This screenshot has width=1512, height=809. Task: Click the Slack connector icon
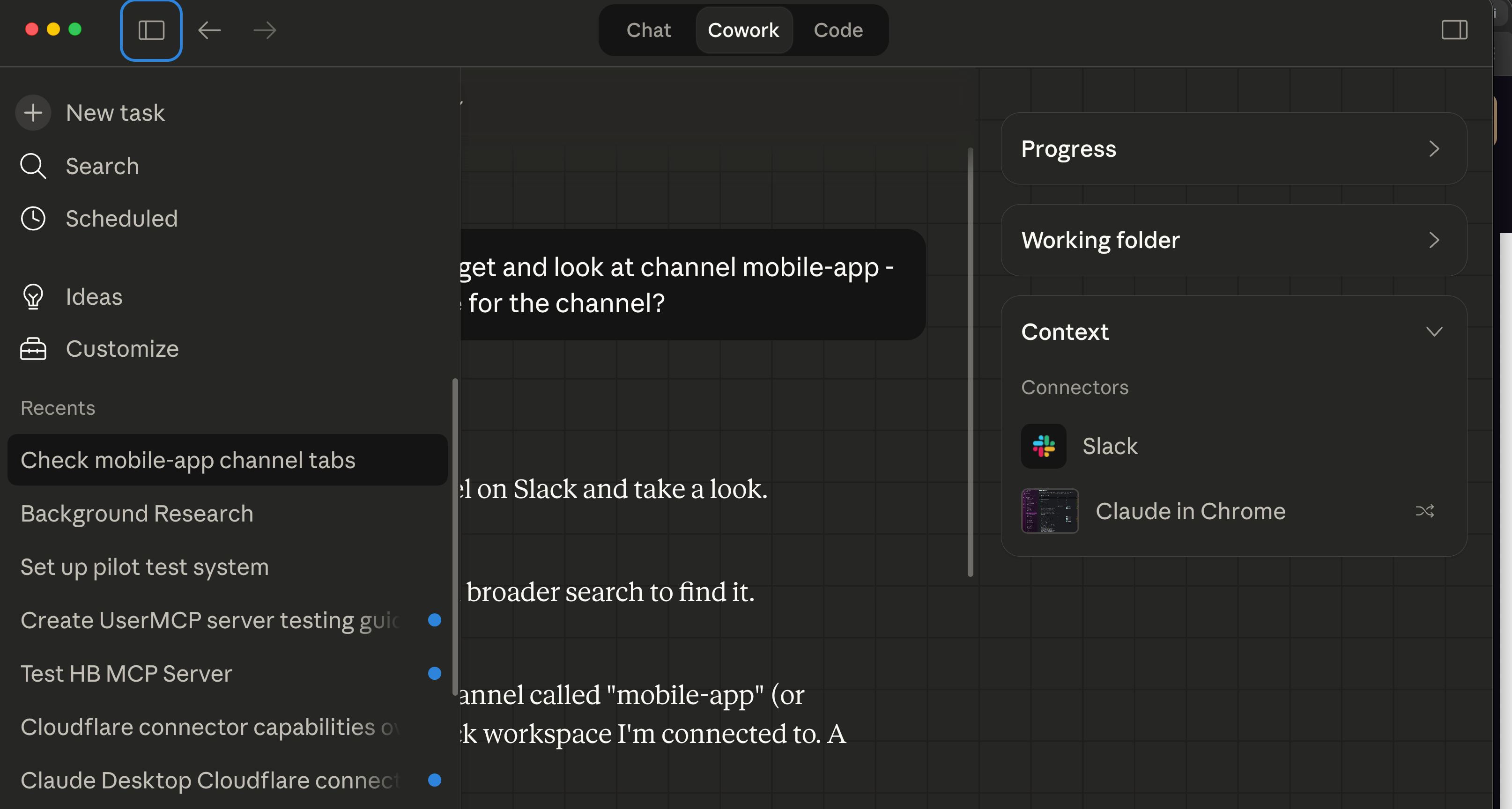[x=1044, y=446]
